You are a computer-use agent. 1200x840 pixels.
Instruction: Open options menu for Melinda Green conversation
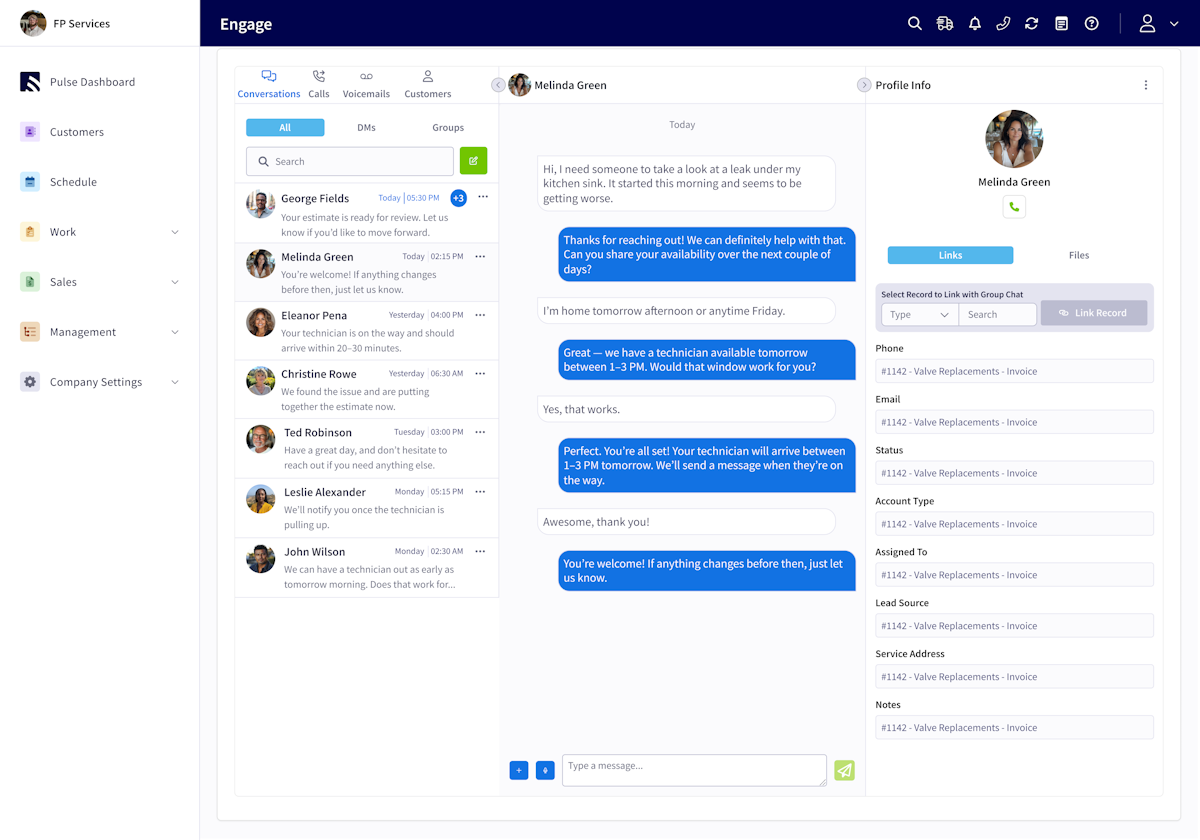480,257
